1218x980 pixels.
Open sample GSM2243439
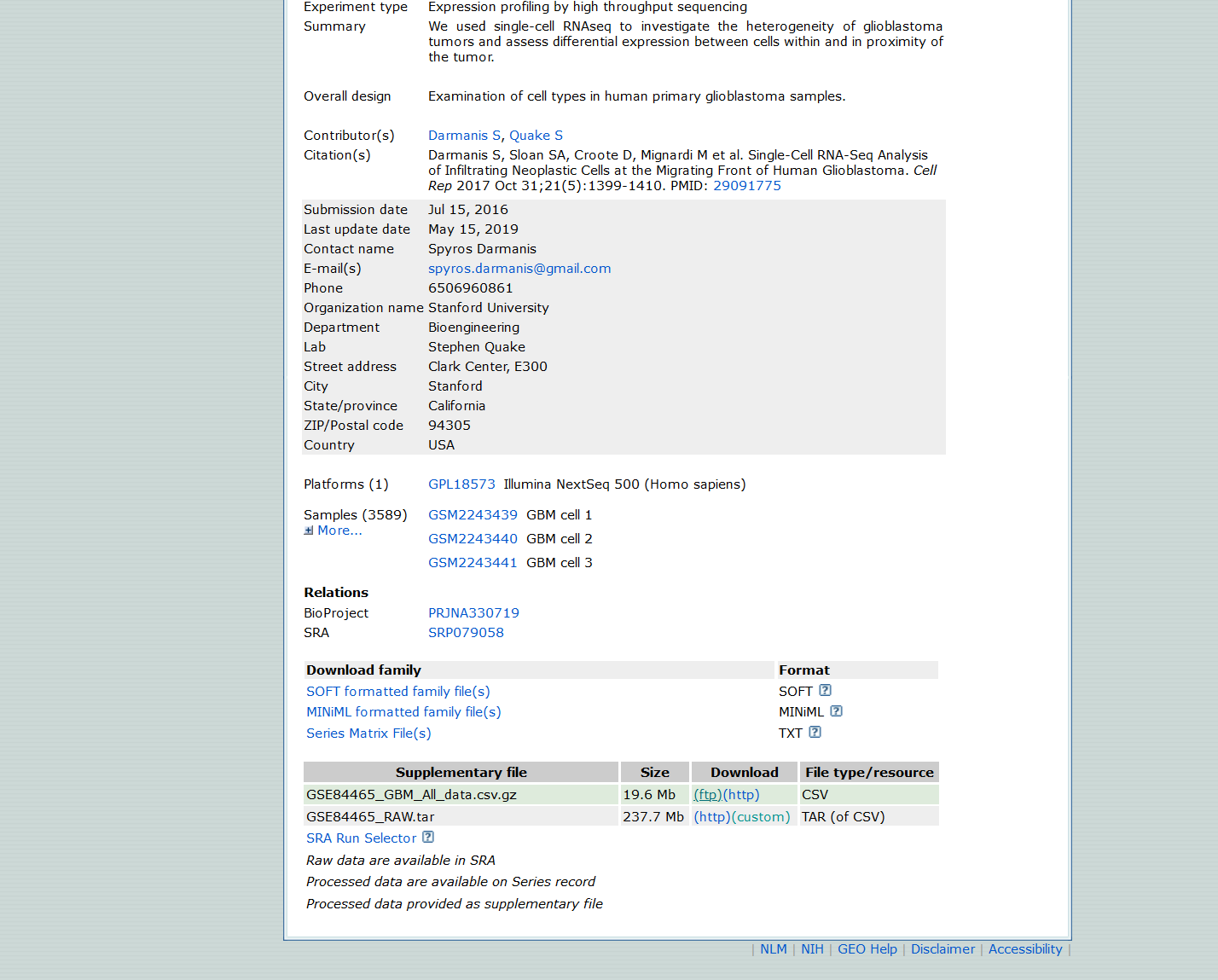pyautogui.click(x=473, y=515)
